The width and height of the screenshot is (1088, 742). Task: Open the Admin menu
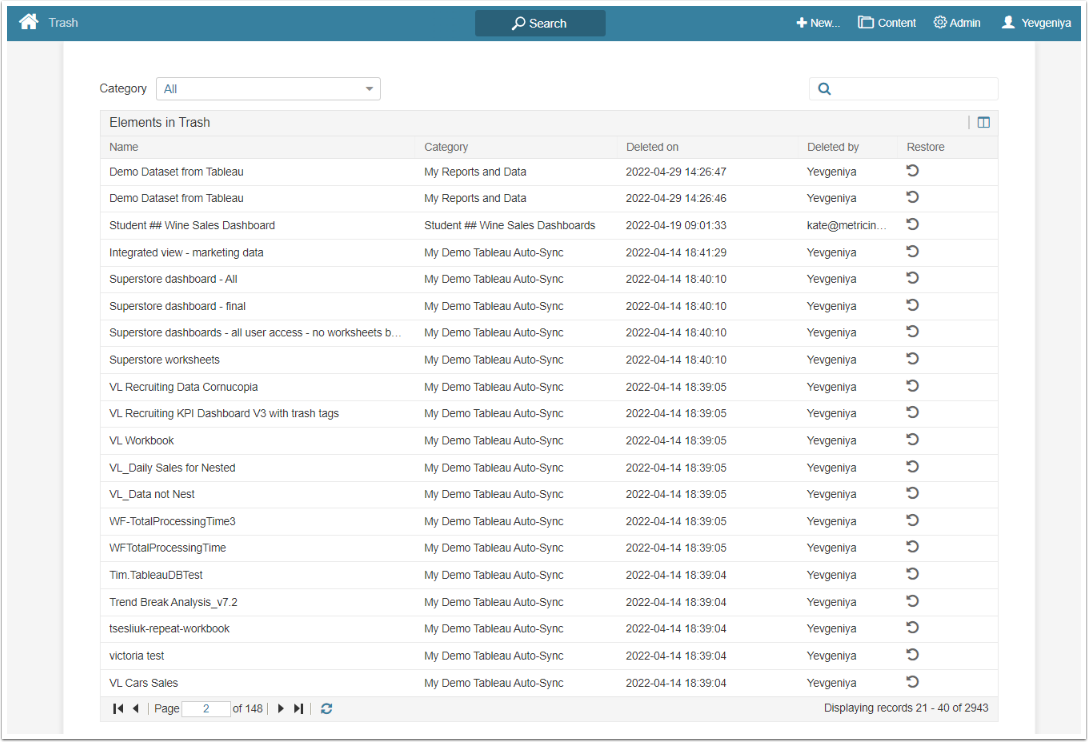point(956,23)
